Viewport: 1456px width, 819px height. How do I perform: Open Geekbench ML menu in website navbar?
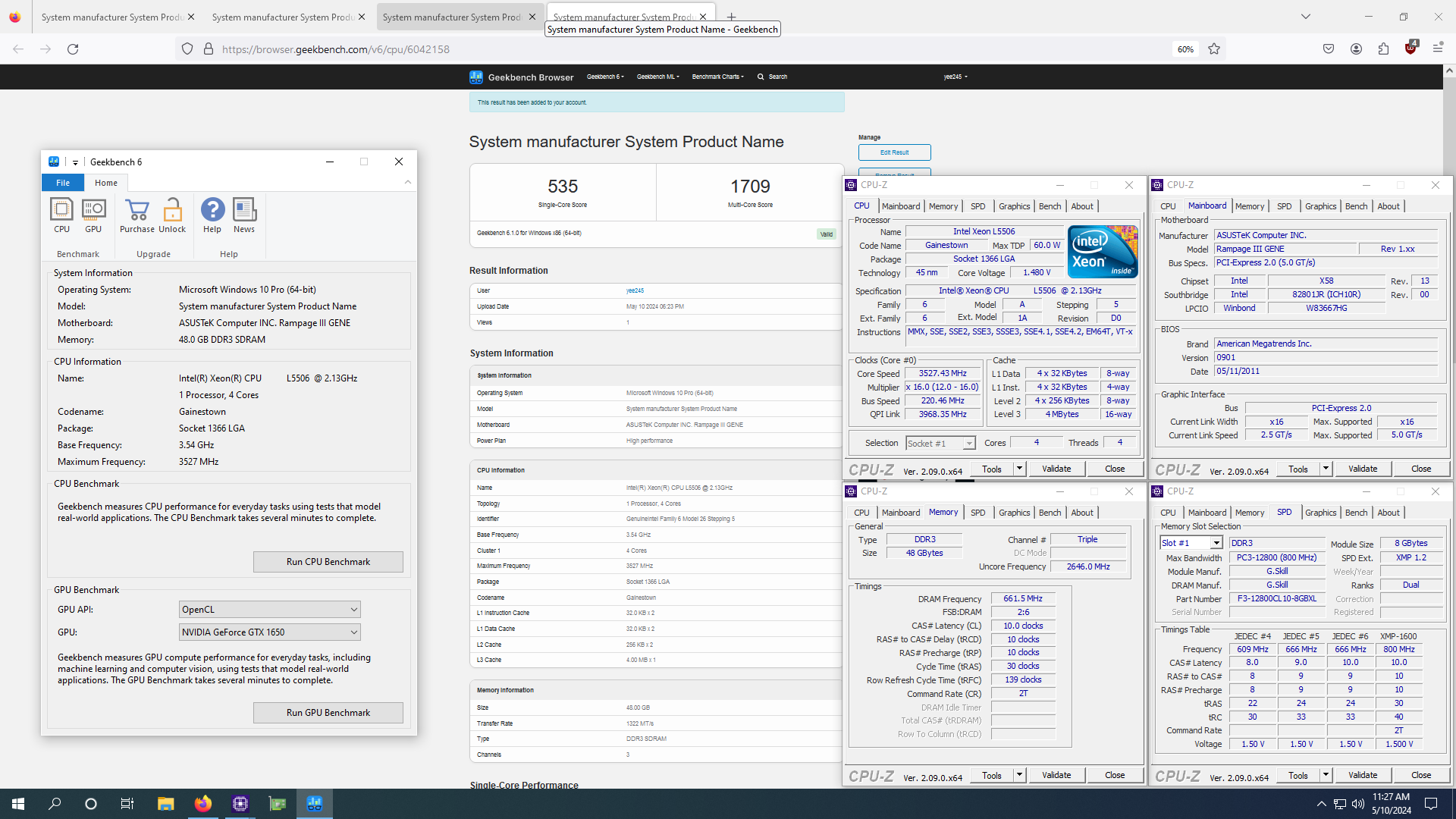(657, 77)
